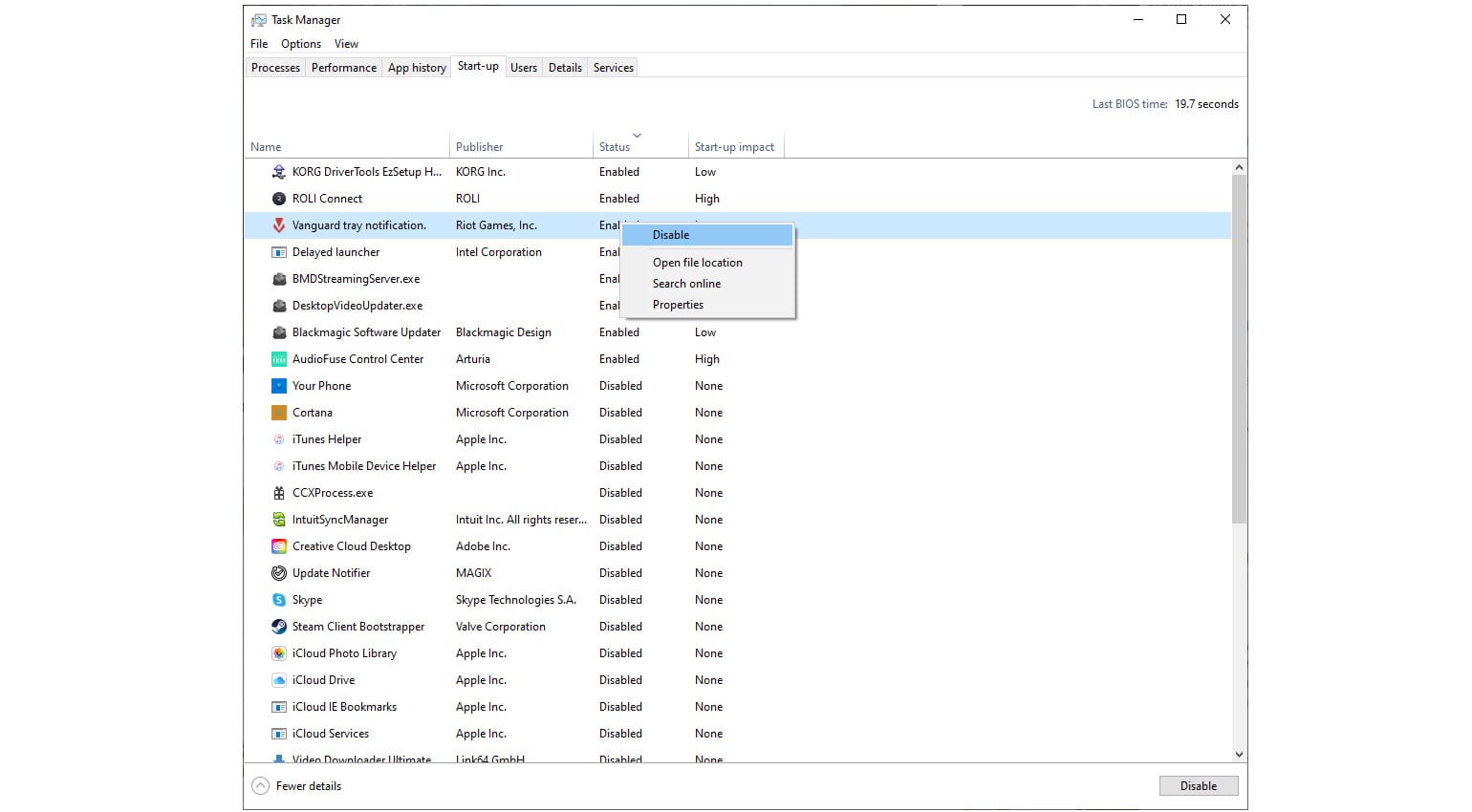Click the iTunes Helper icon

(279, 439)
